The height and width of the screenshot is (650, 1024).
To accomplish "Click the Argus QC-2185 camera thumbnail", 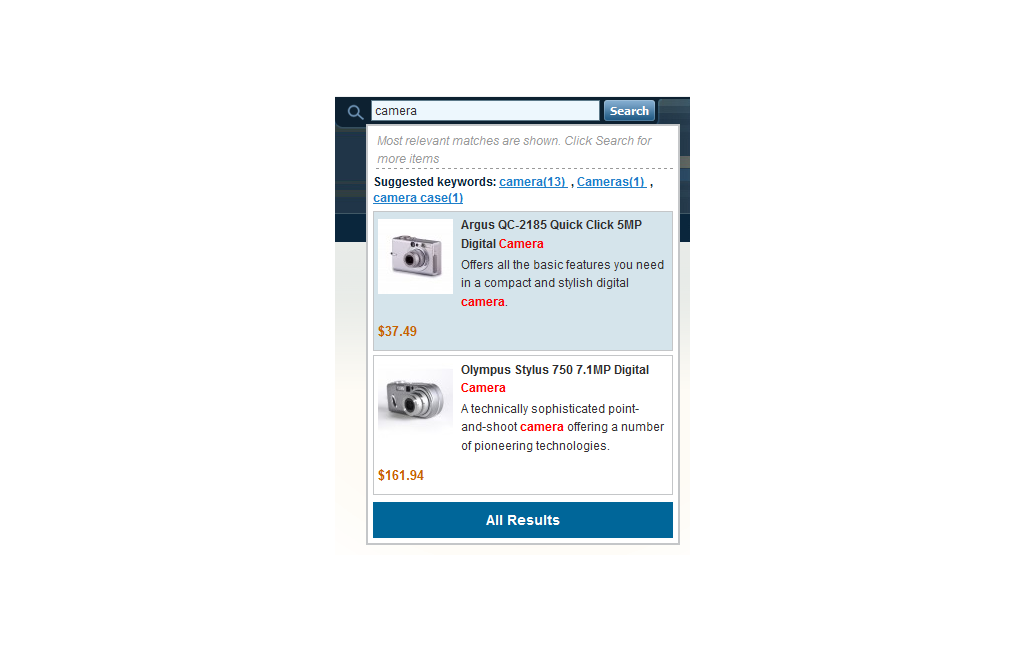I will [415, 256].
